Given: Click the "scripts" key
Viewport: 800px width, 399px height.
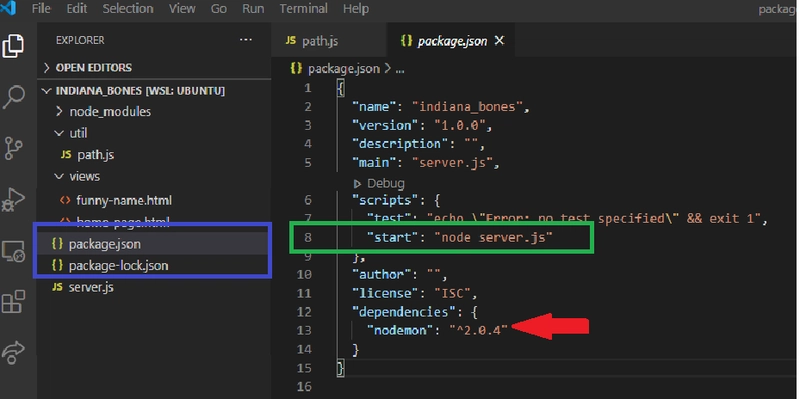Looking at the screenshot, I should tap(386, 200).
